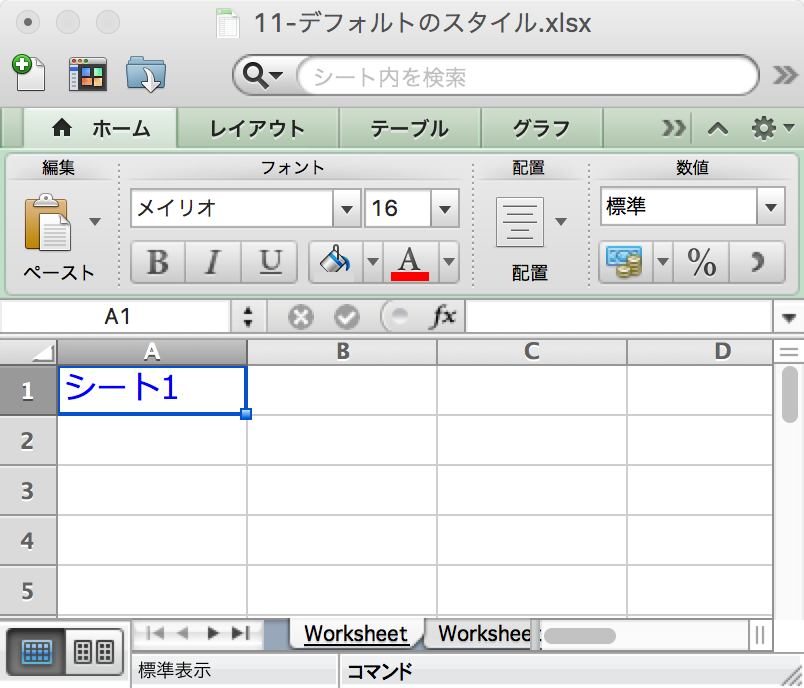Collapse the ribbon with the chevron
Viewport: 804px width, 688px height.
pyautogui.click(x=716, y=128)
